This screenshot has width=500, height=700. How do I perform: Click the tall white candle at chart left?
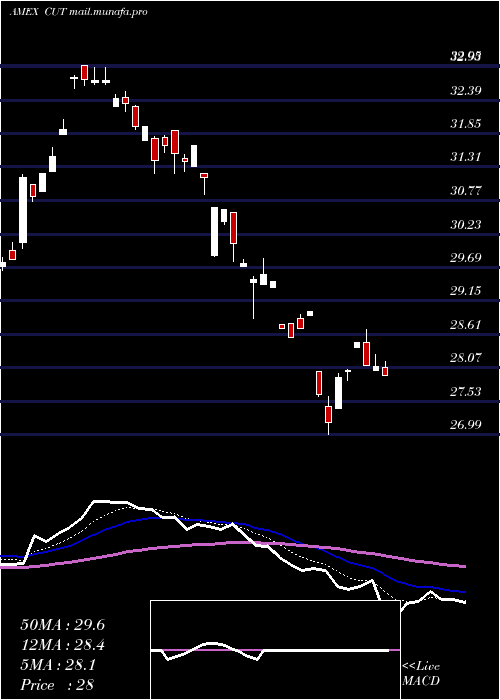[23, 210]
